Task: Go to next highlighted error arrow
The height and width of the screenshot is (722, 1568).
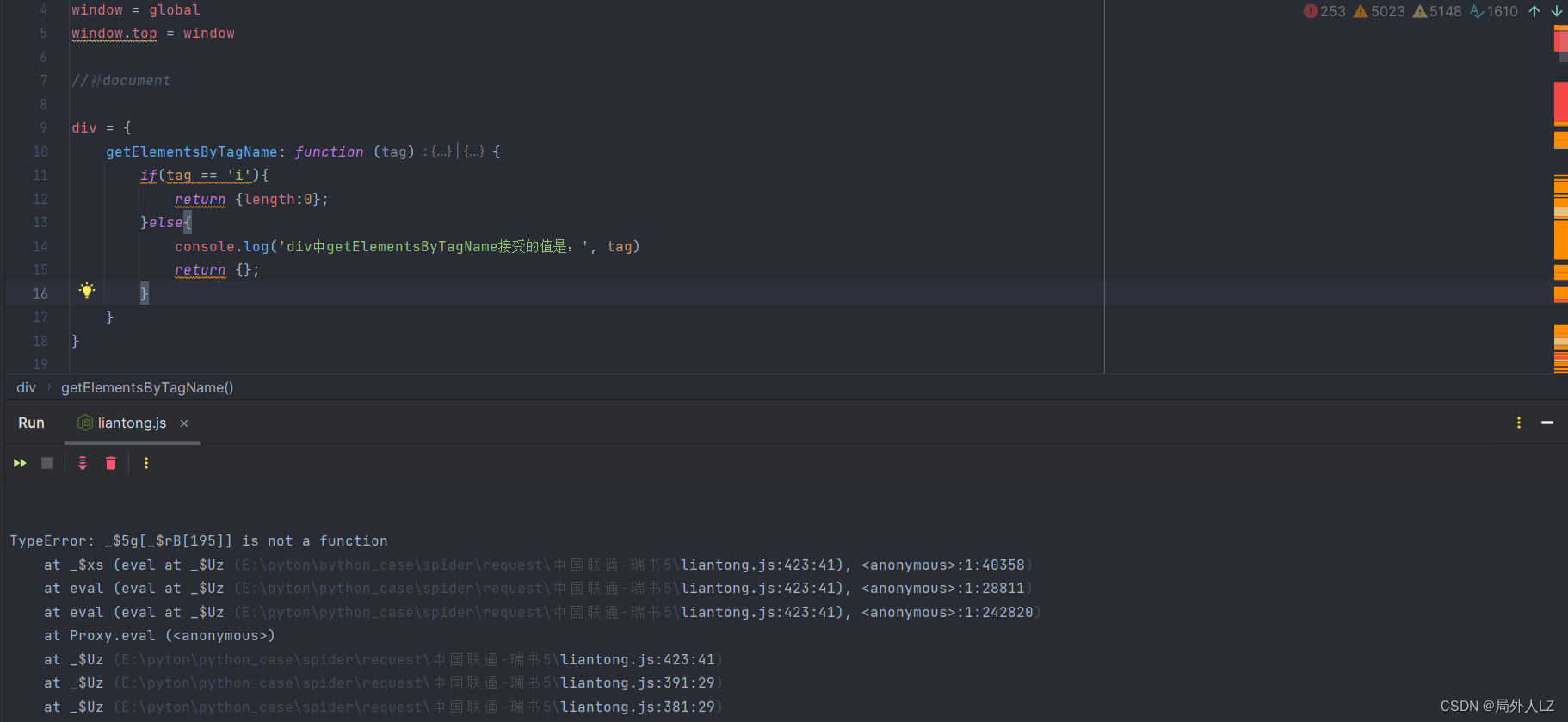Action: click(x=1557, y=11)
